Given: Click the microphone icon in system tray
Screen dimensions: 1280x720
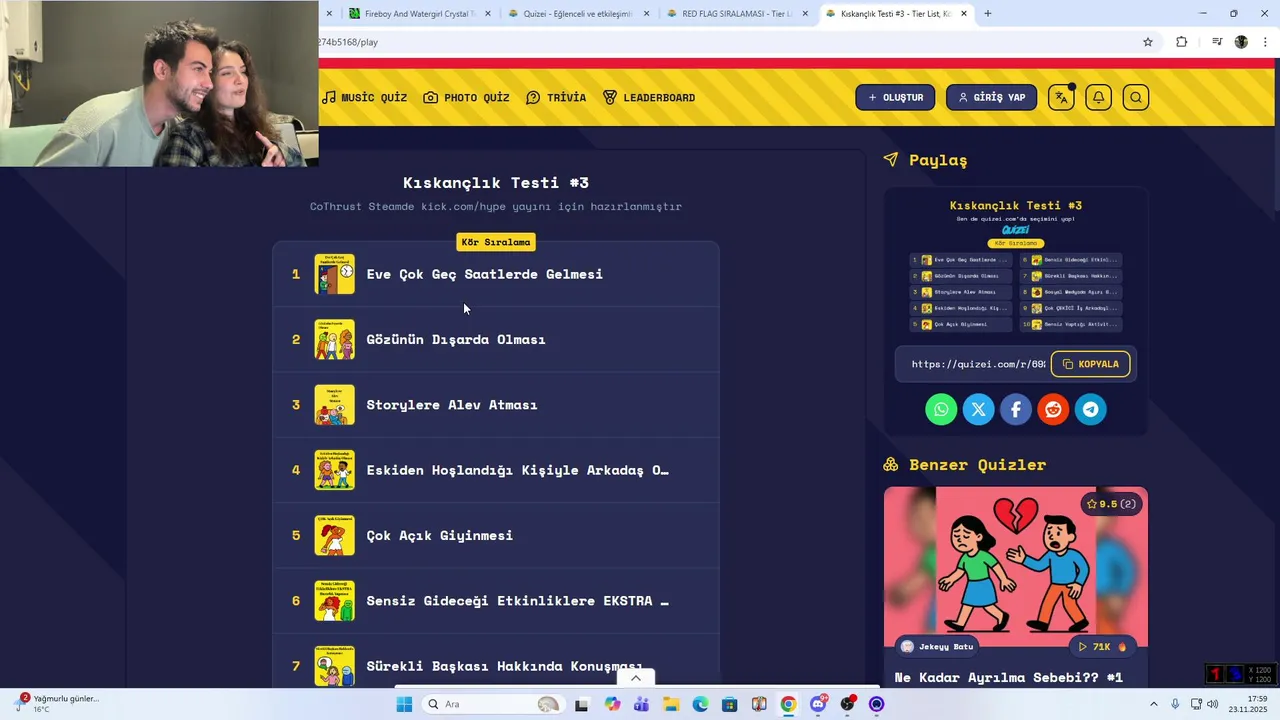Looking at the screenshot, I should click(x=1175, y=704).
